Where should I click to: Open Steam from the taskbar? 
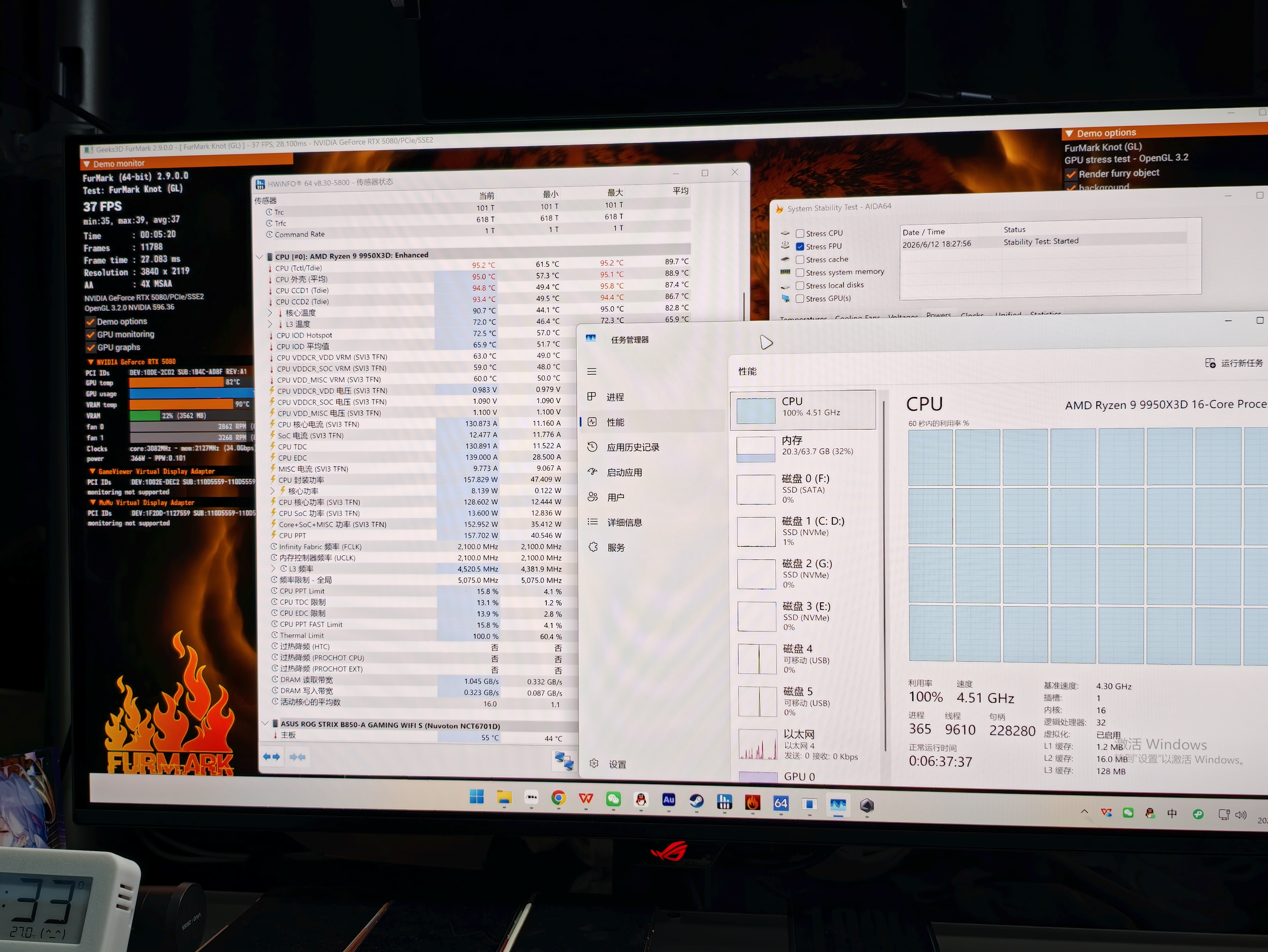[697, 801]
